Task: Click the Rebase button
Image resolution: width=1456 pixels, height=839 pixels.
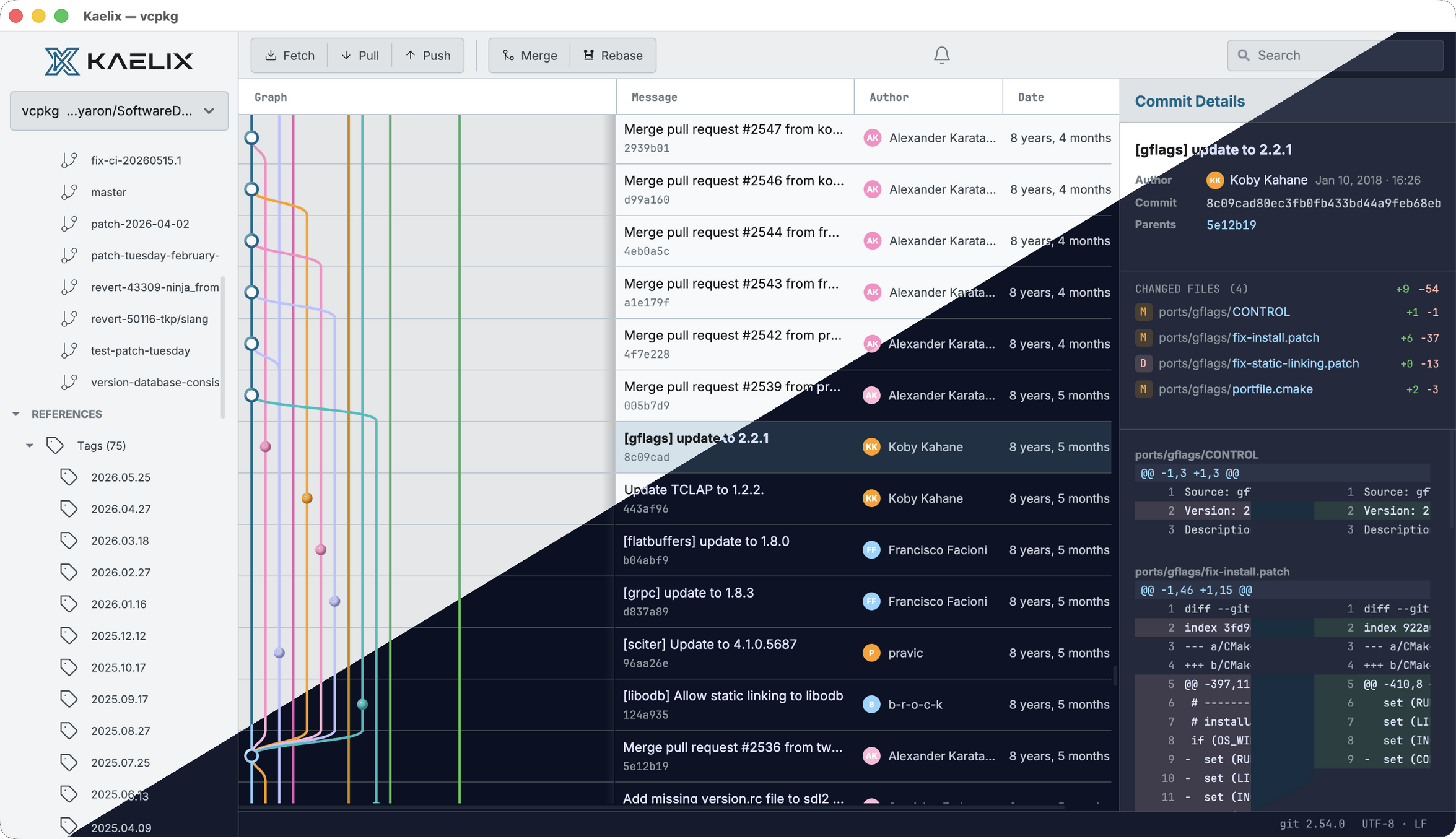Action: [612, 56]
